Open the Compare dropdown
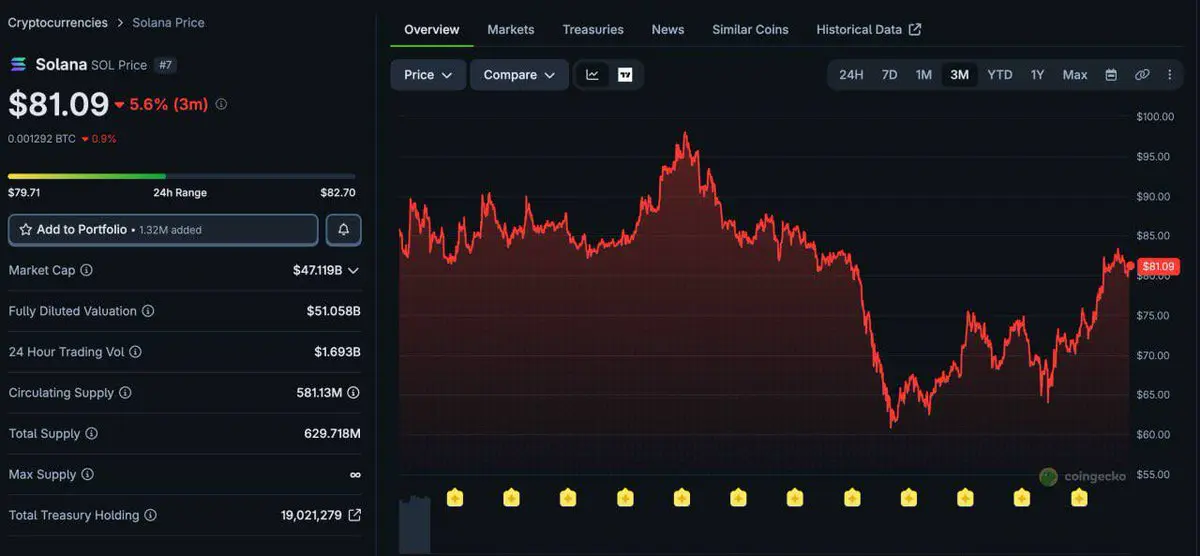This screenshot has width=1200, height=556. tap(519, 75)
